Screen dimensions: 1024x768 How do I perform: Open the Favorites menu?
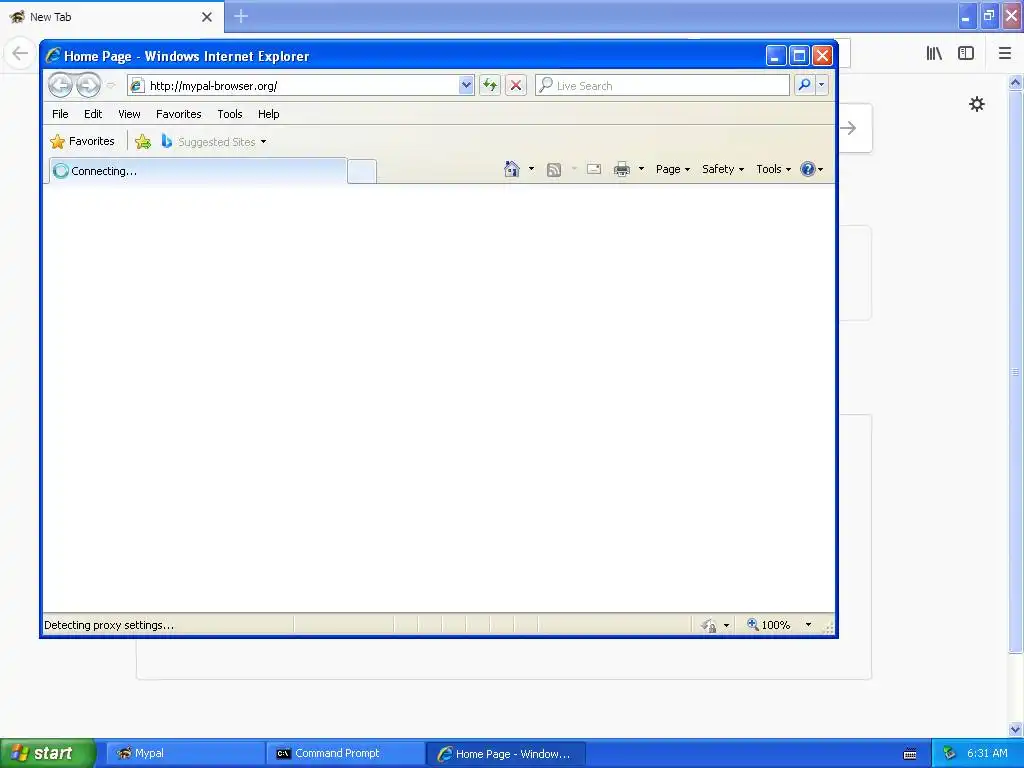click(x=178, y=114)
